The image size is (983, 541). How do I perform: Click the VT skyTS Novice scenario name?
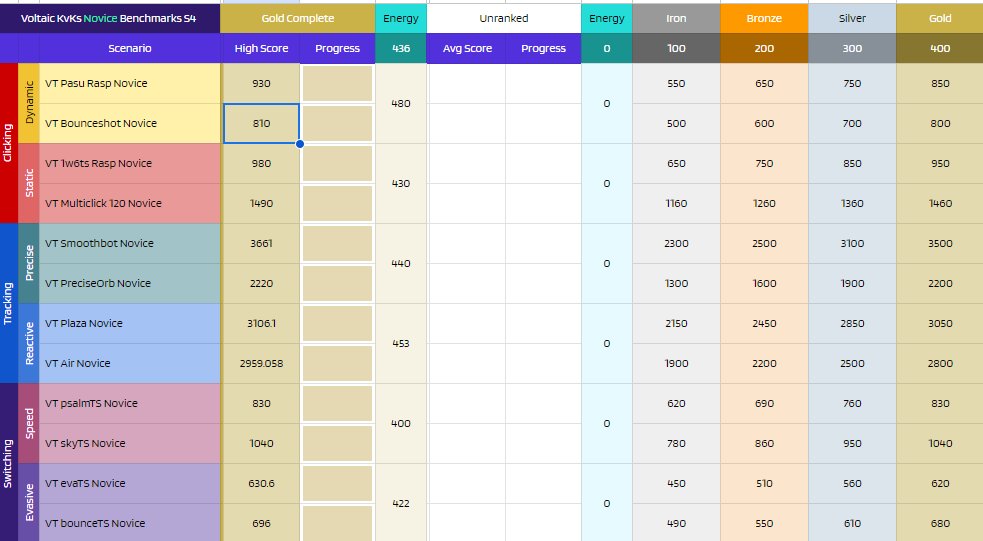pos(85,444)
